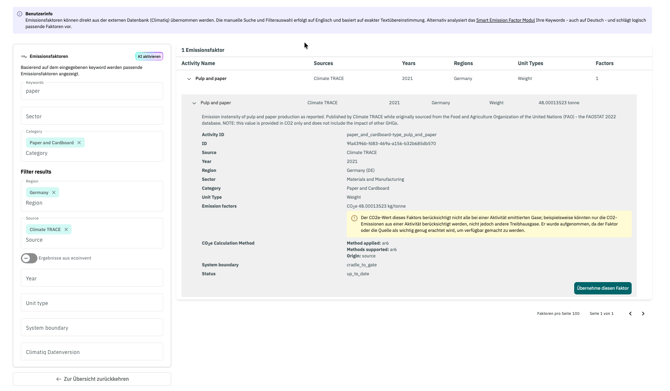Click the Sources column header
This screenshot has width=670, height=391.
[x=323, y=63]
